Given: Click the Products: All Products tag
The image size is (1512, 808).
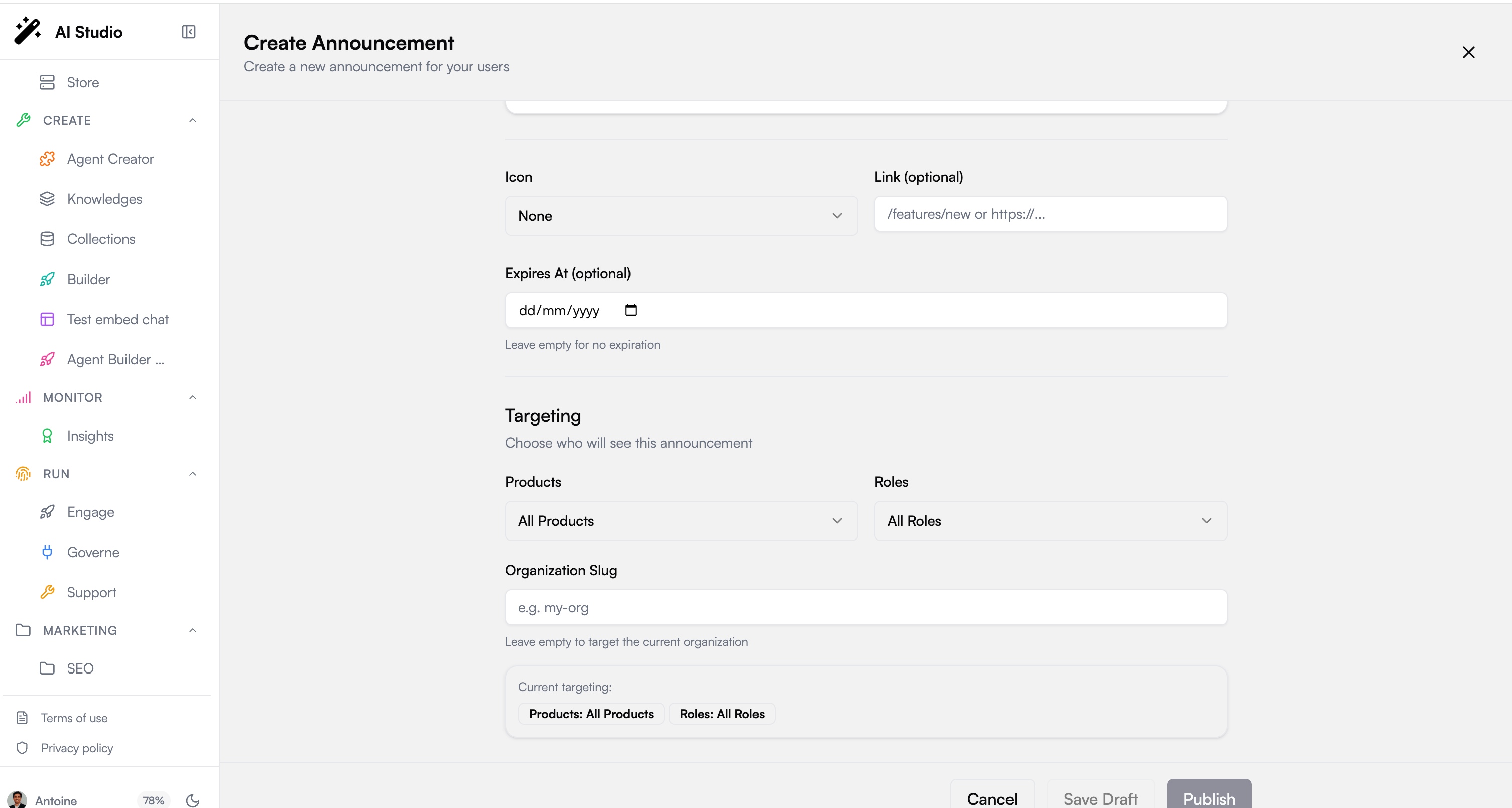Looking at the screenshot, I should [591, 714].
